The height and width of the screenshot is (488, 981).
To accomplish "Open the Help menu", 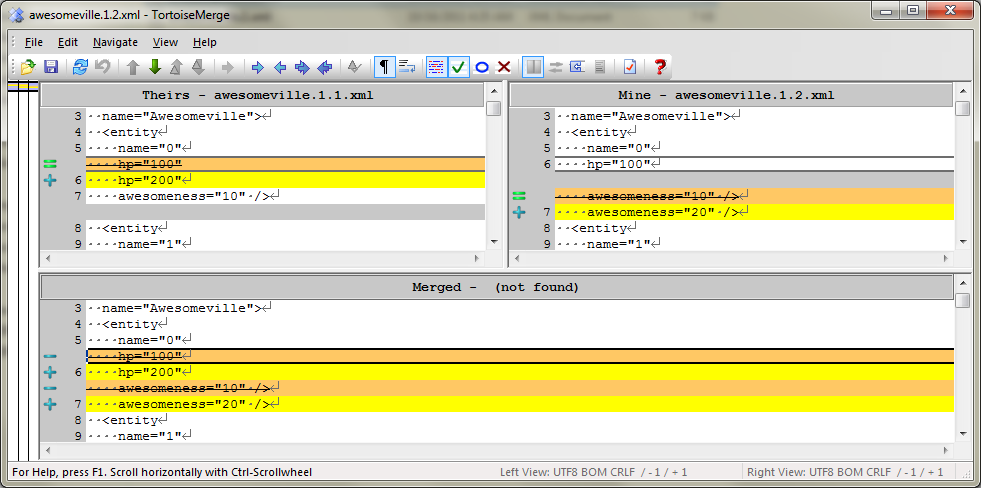I will pyautogui.click(x=205, y=43).
